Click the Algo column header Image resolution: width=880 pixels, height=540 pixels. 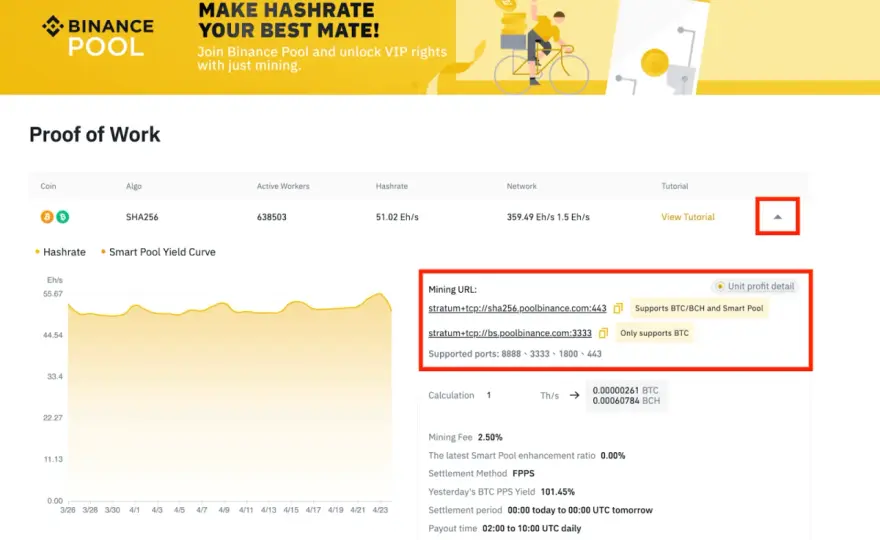(134, 186)
